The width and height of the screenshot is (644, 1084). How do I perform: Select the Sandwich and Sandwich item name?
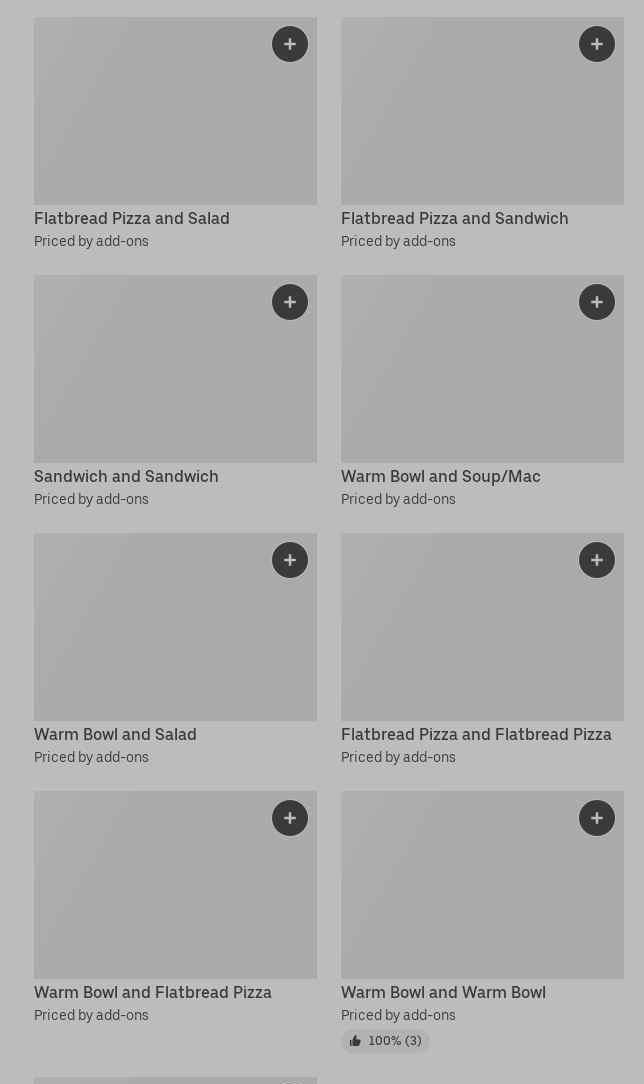point(126,476)
